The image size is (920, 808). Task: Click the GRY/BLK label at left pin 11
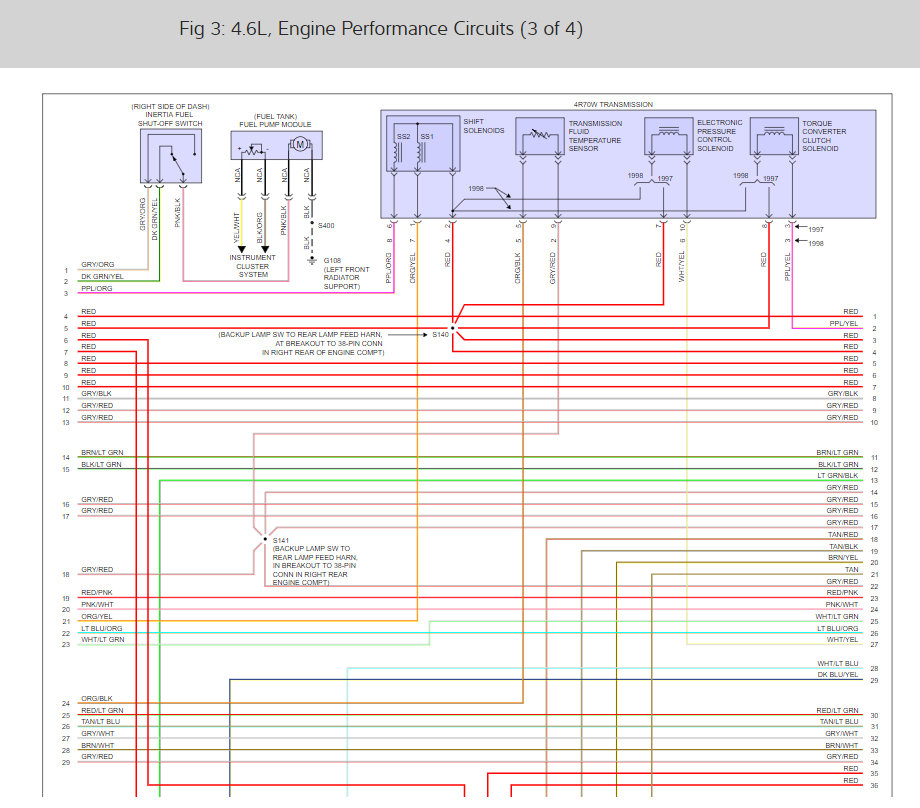96,394
